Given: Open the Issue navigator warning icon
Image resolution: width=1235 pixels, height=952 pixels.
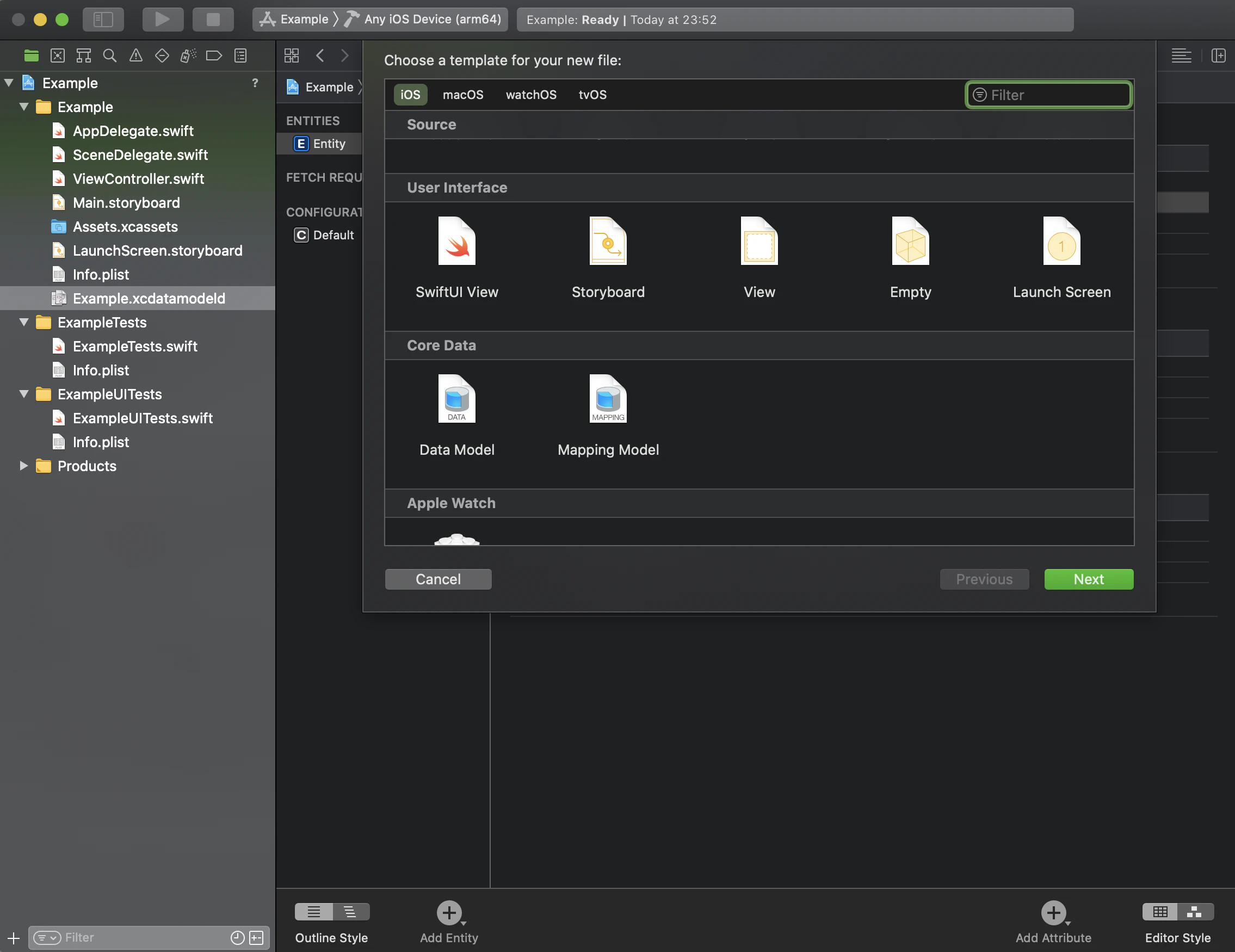Looking at the screenshot, I should 135,55.
